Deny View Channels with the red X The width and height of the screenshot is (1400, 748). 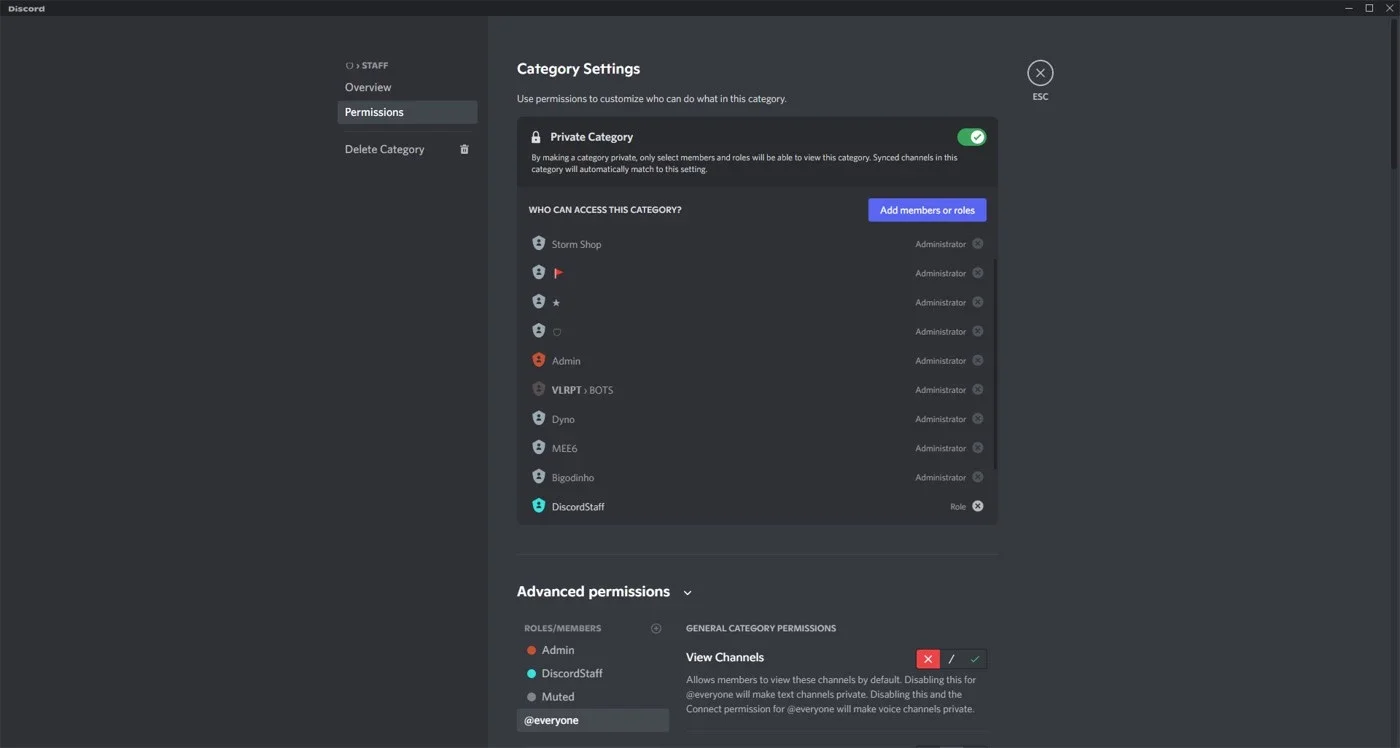click(x=928, y=659)
